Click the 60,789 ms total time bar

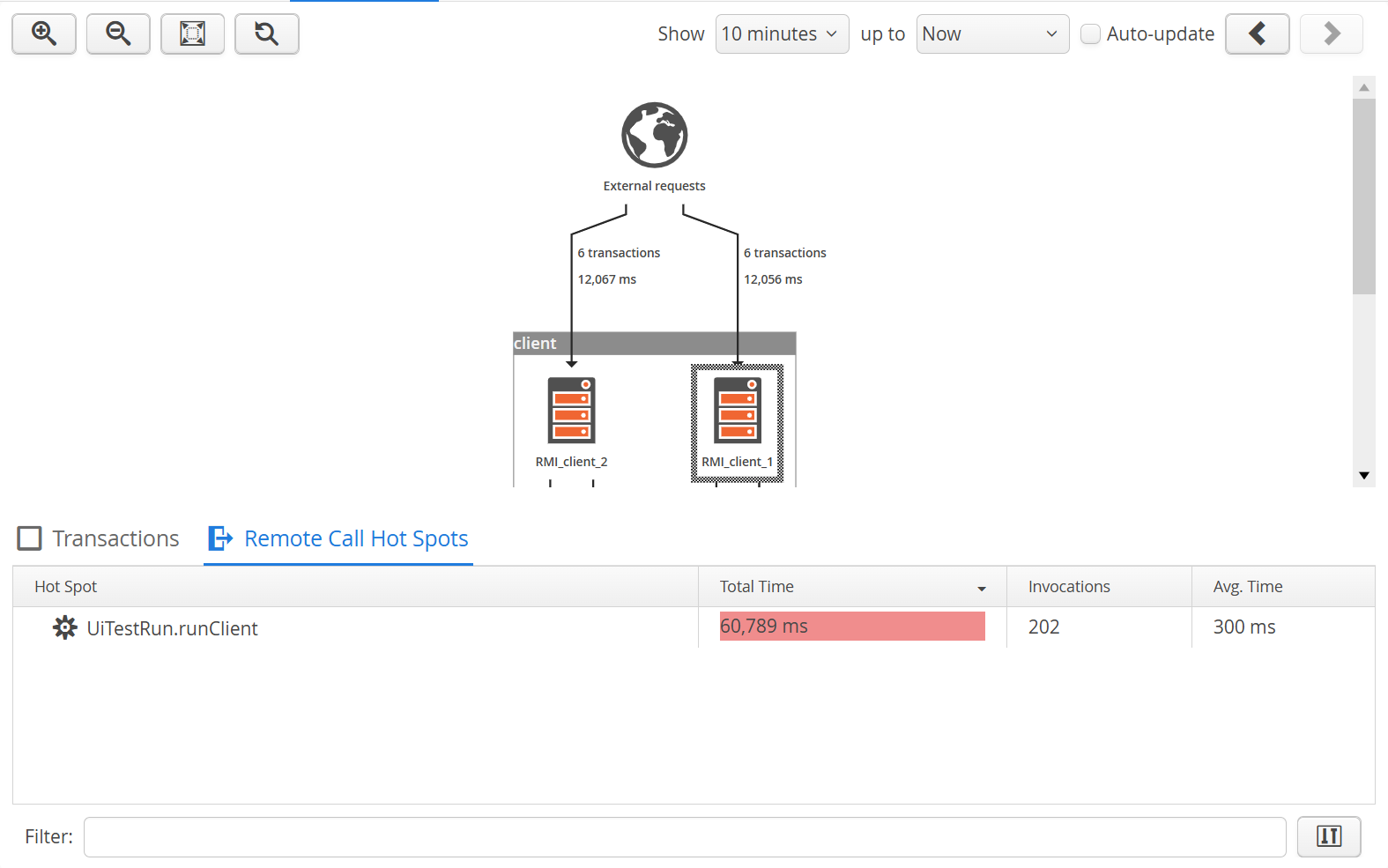click(852, 627)
